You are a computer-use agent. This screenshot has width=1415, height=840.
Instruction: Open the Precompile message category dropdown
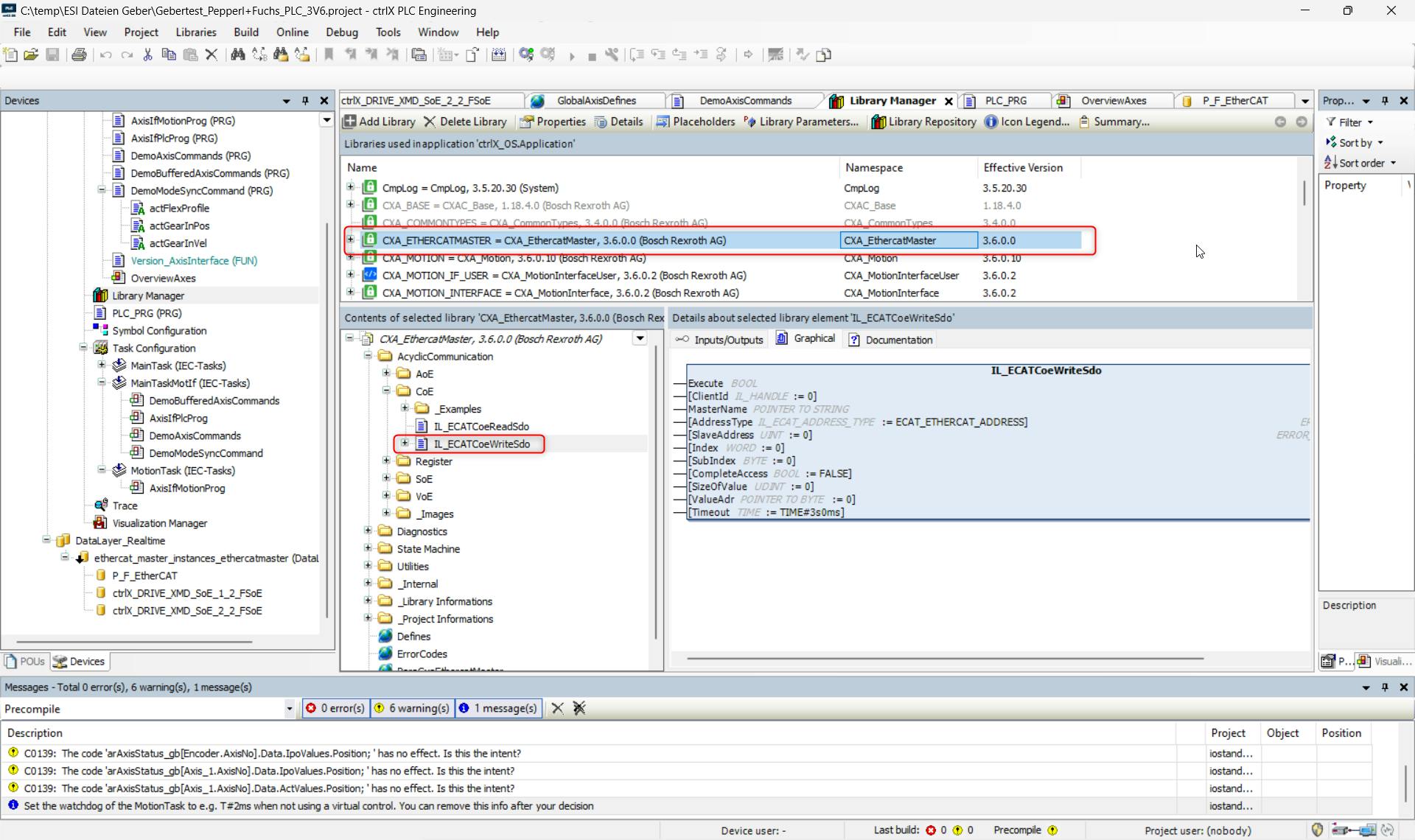click(x=289, y=709)
